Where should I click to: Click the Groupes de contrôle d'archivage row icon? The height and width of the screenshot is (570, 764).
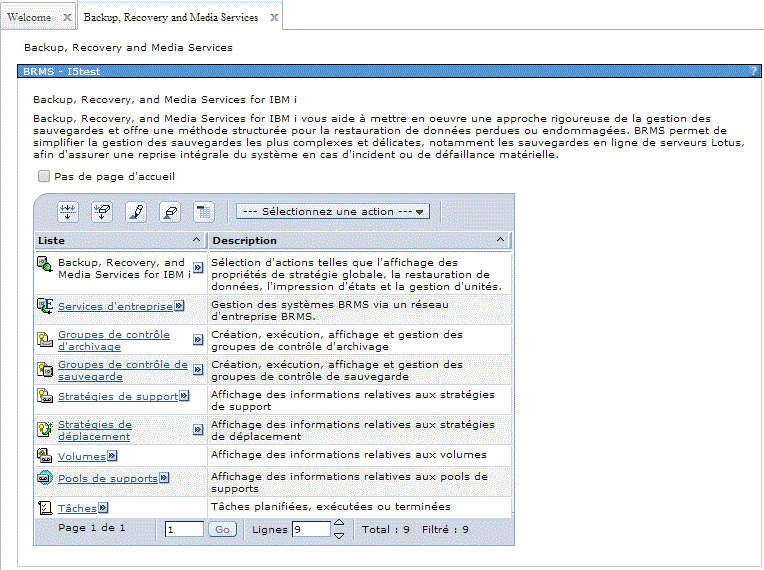tap(45, 339)
